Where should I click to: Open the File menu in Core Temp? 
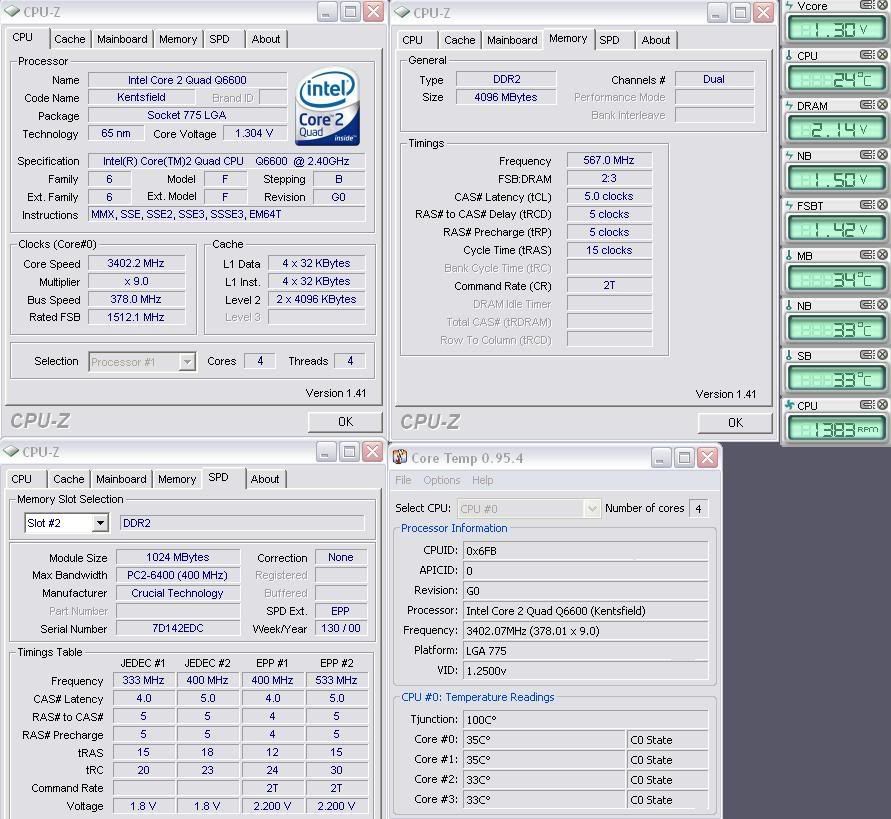403,480
